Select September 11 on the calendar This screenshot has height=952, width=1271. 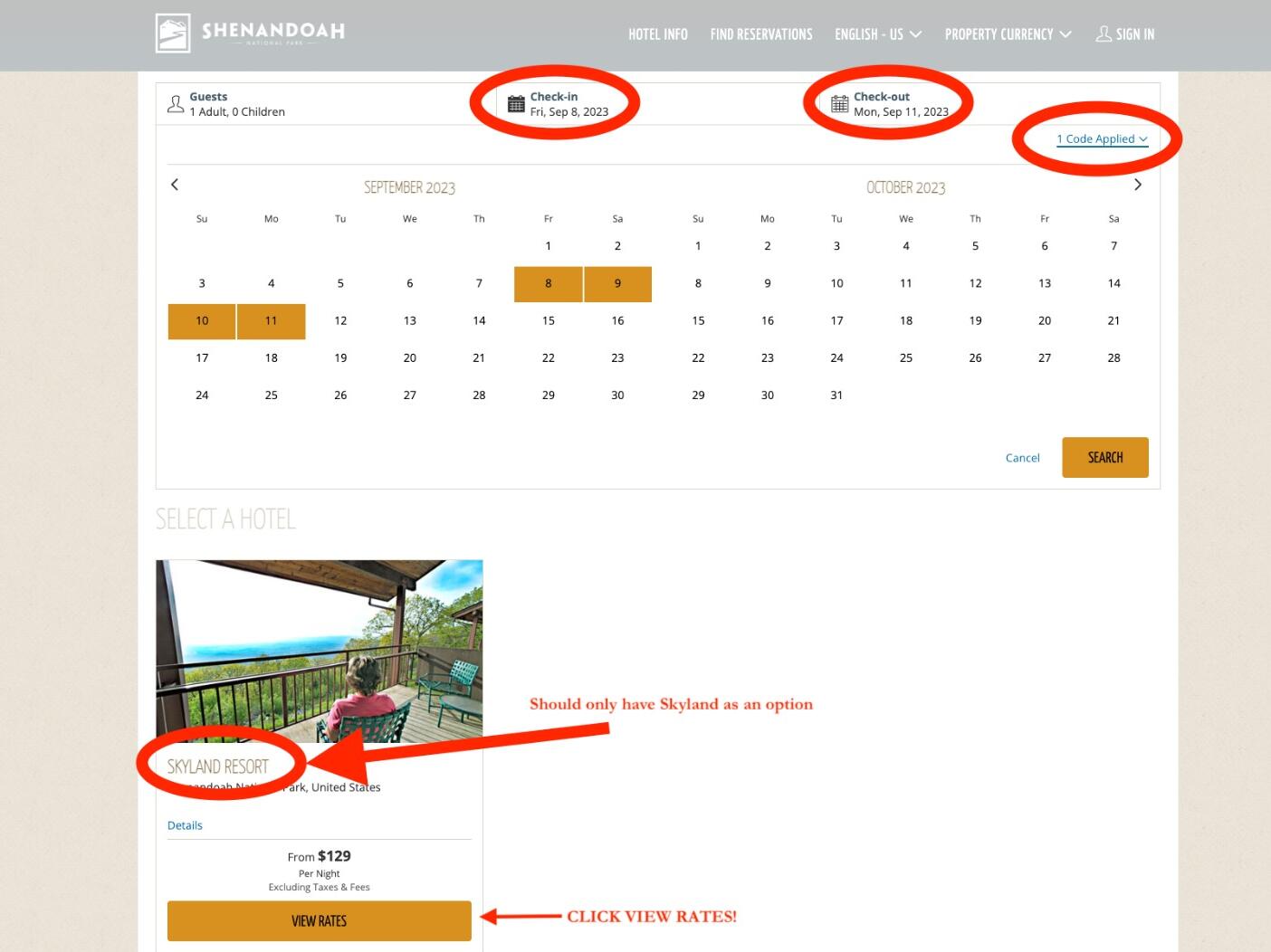coord(272,320)
